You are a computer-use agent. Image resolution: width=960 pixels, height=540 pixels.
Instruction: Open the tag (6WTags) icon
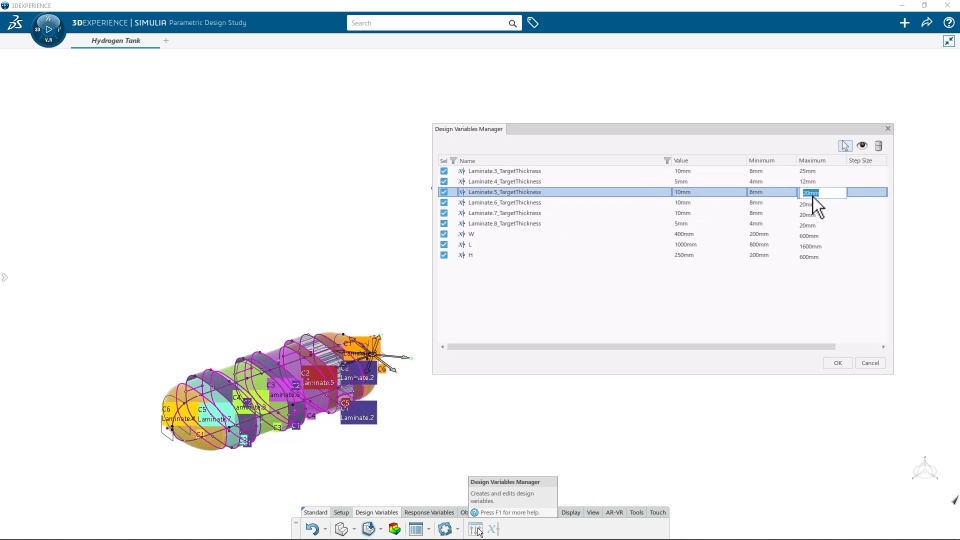pos(533,23)
